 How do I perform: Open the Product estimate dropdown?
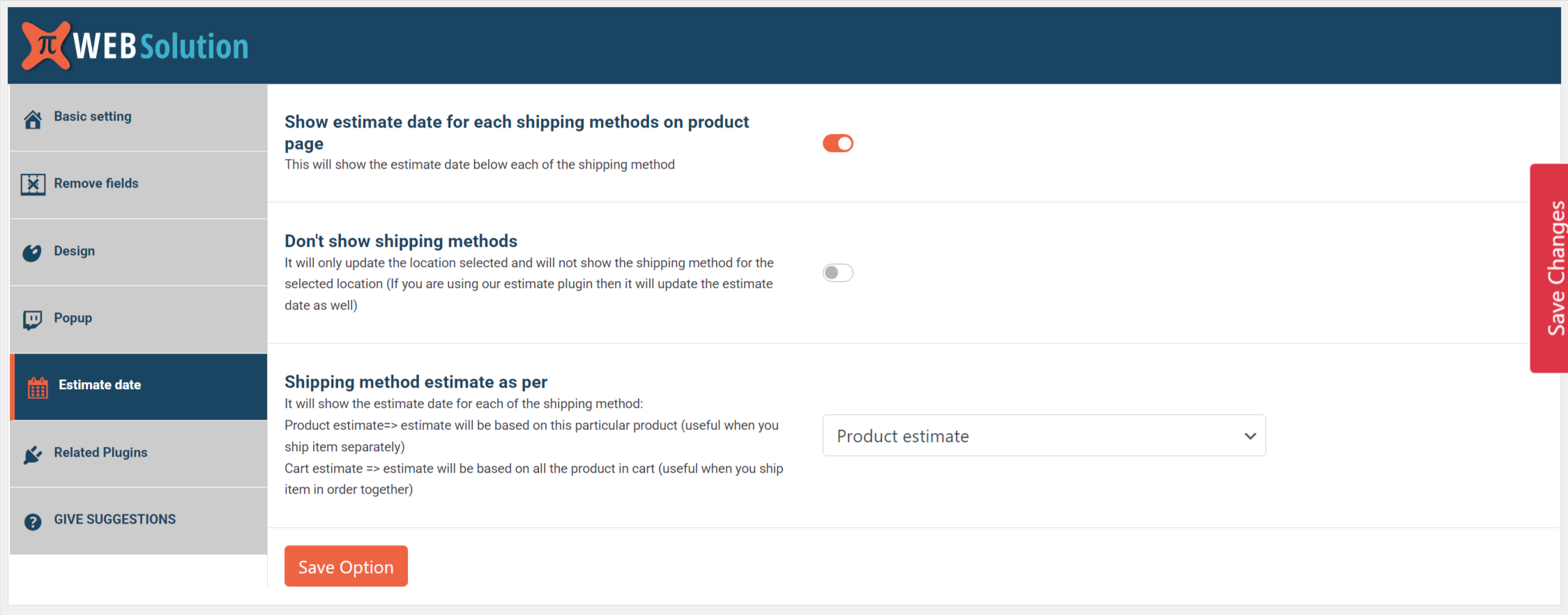[x=1044, y=436]
